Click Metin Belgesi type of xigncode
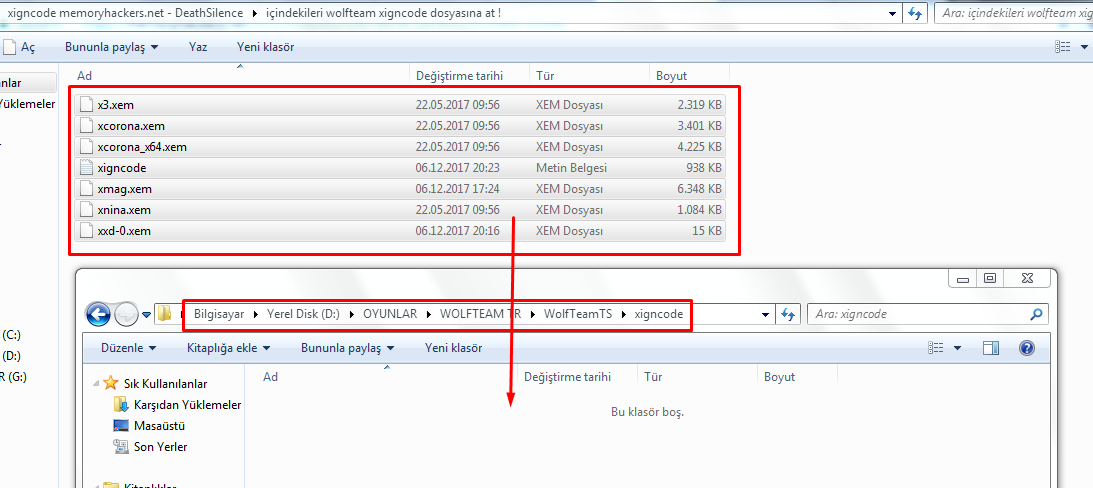The height and width of the screenshot is (488, 1093). [572, 168]
